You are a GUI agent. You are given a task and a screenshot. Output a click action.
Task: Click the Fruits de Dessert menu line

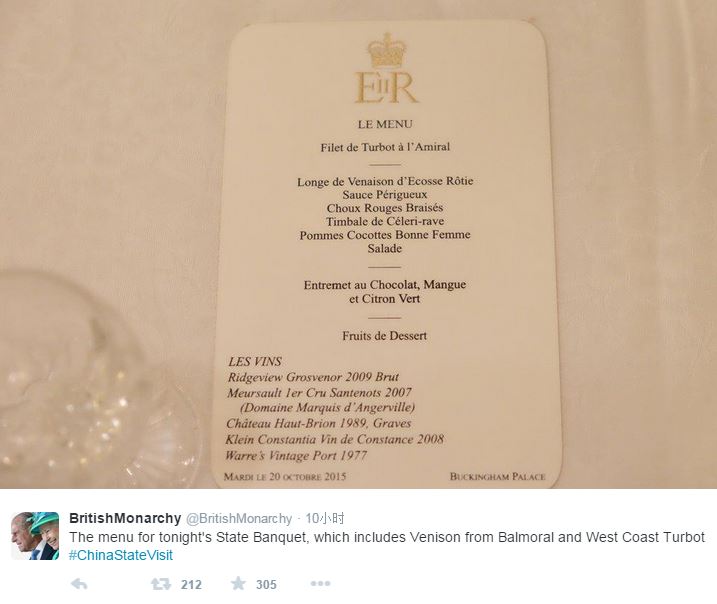tap(384, 336)
